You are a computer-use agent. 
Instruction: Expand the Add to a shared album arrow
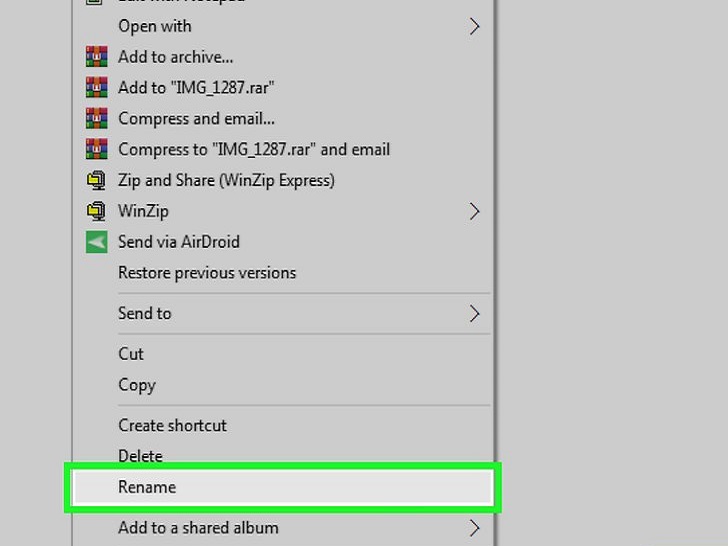tap(474, 528)
